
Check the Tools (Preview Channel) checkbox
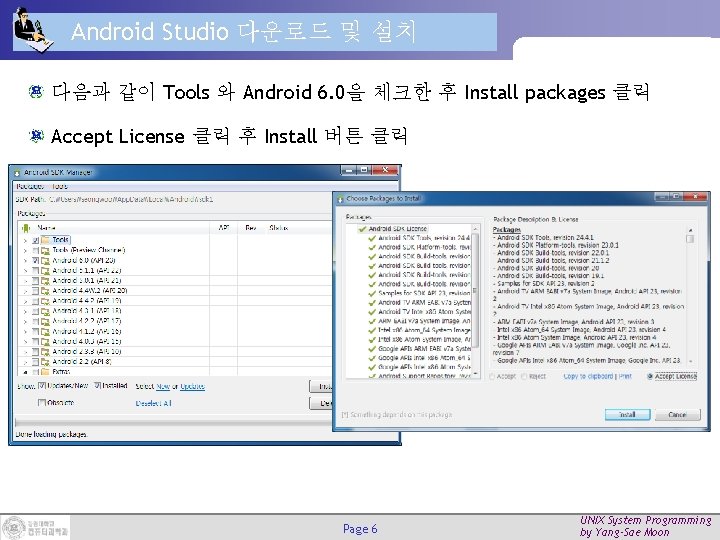pos(35,250)
